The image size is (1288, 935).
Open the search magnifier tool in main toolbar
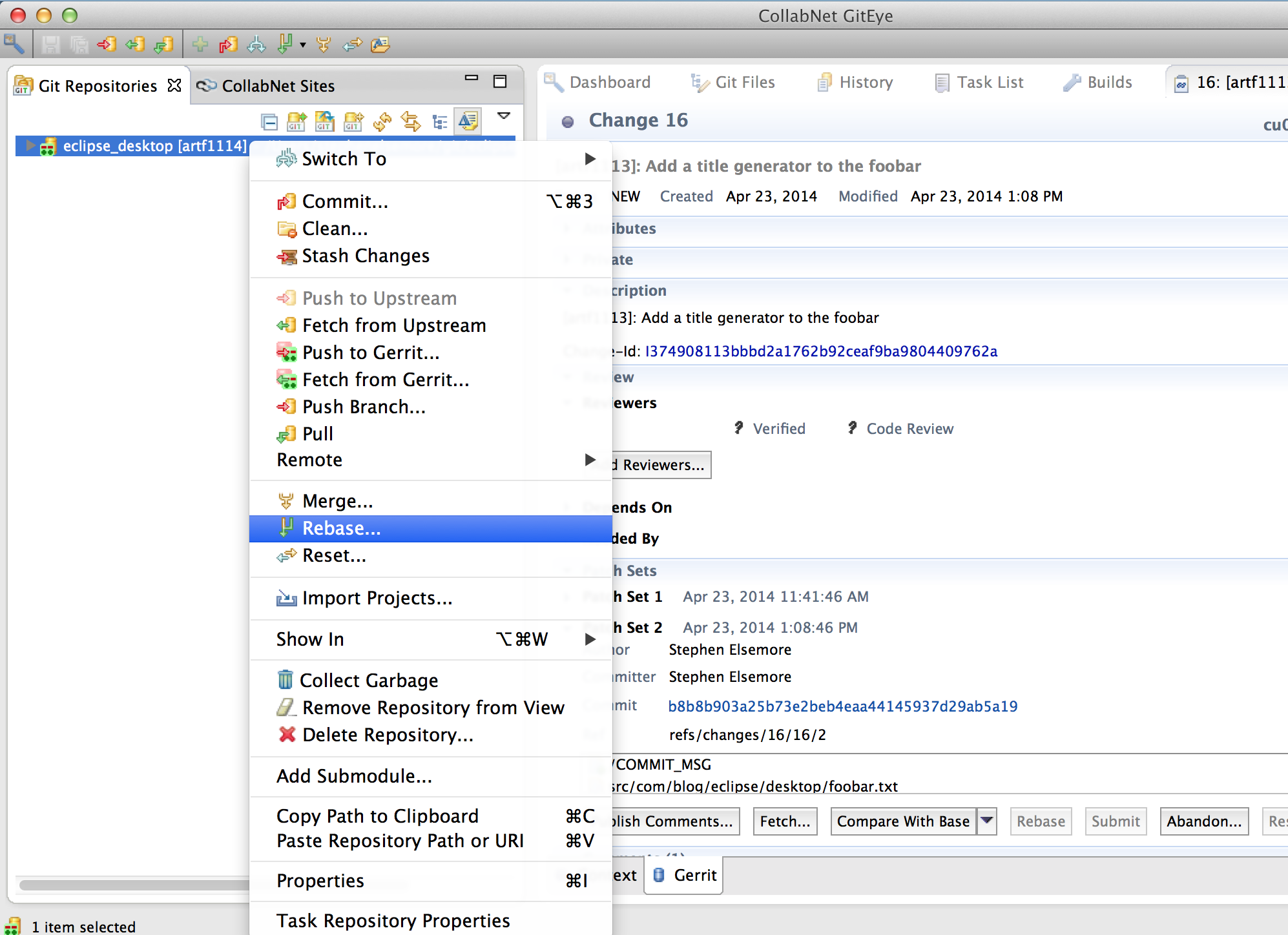(x=15, y=44)
